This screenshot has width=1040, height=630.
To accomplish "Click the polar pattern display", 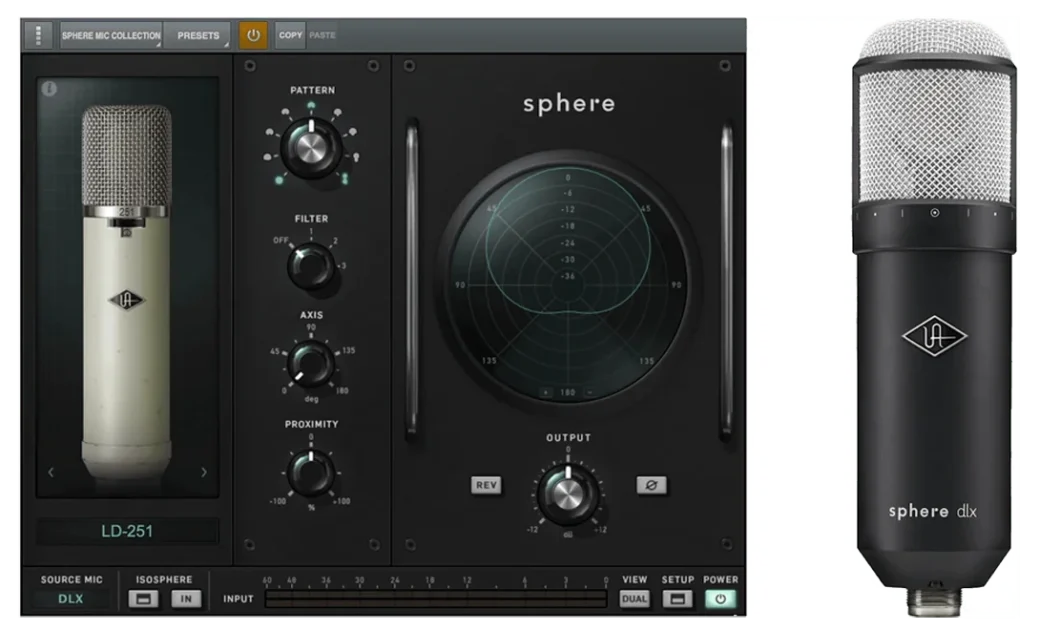I will pyautogui.click(x=568, y=283).
